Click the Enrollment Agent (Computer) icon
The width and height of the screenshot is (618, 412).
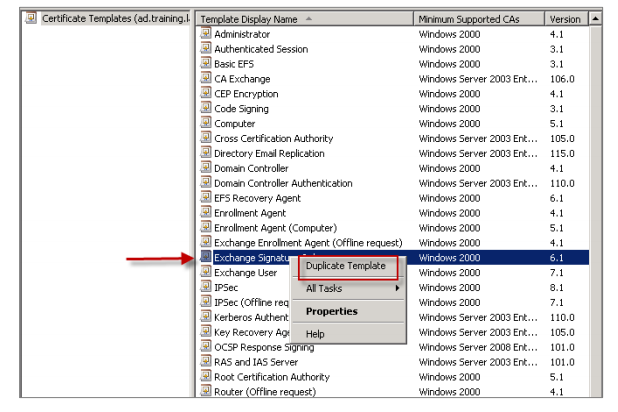tap(206, 227)
